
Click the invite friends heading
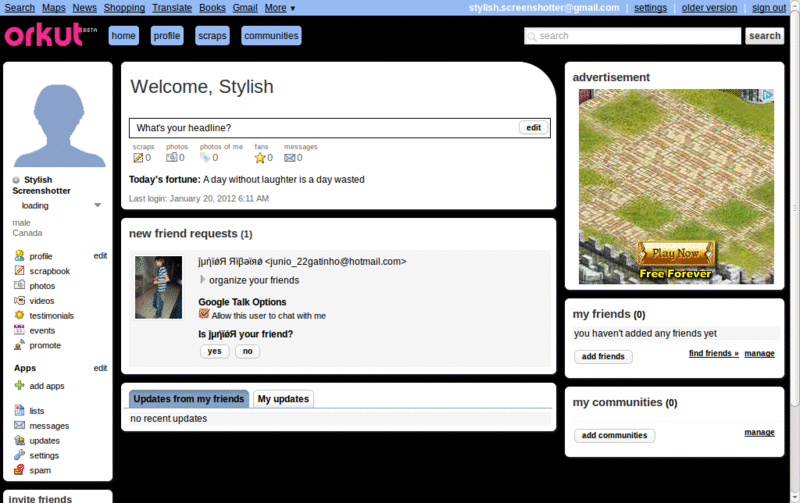point(40,498)
